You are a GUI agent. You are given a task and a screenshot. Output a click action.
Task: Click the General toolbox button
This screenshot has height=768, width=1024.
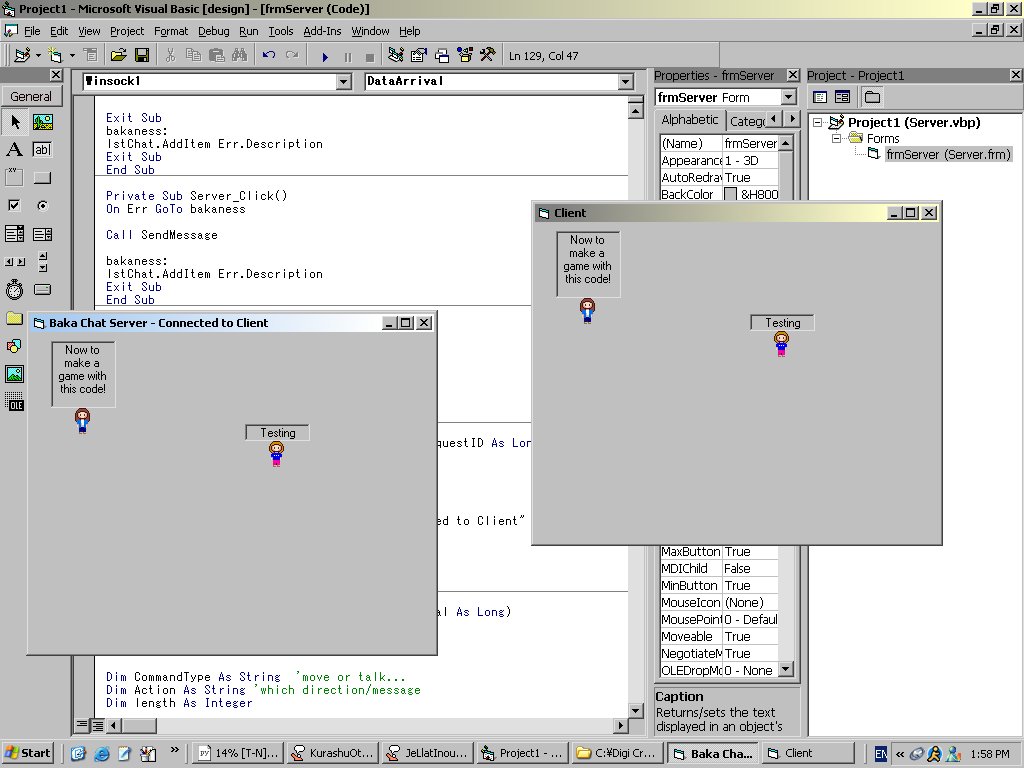(31, 97)
